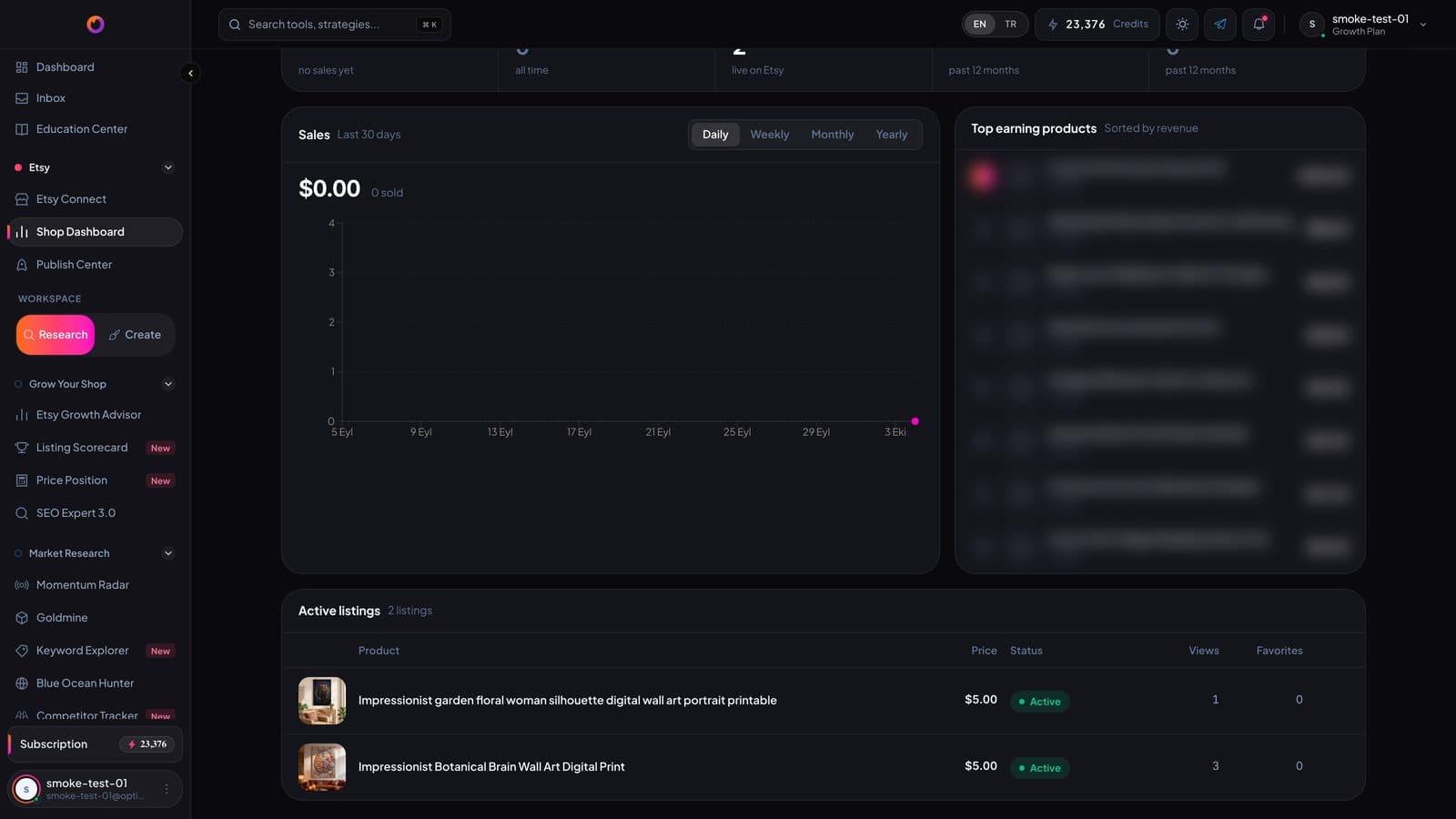Switch the sales chart to Weekly
The width and height of the screenshot is (1456, 819).
[770, 135]
